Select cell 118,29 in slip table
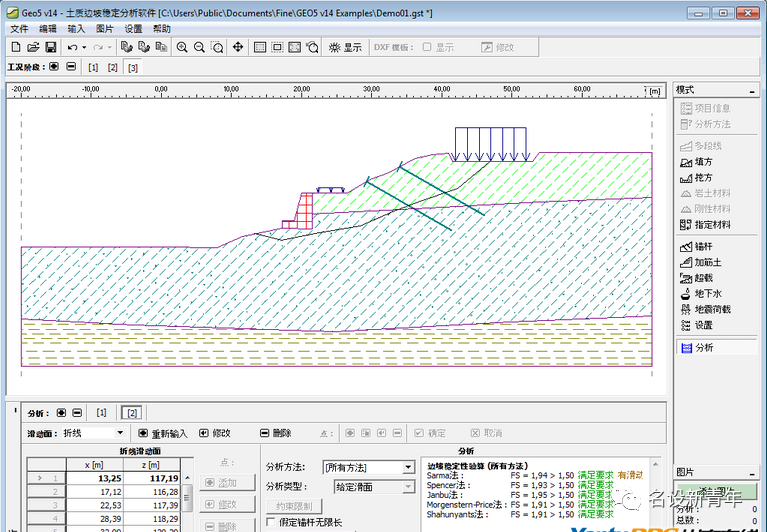The width and height of the screenshot is (767, 532). coord(152,518)
